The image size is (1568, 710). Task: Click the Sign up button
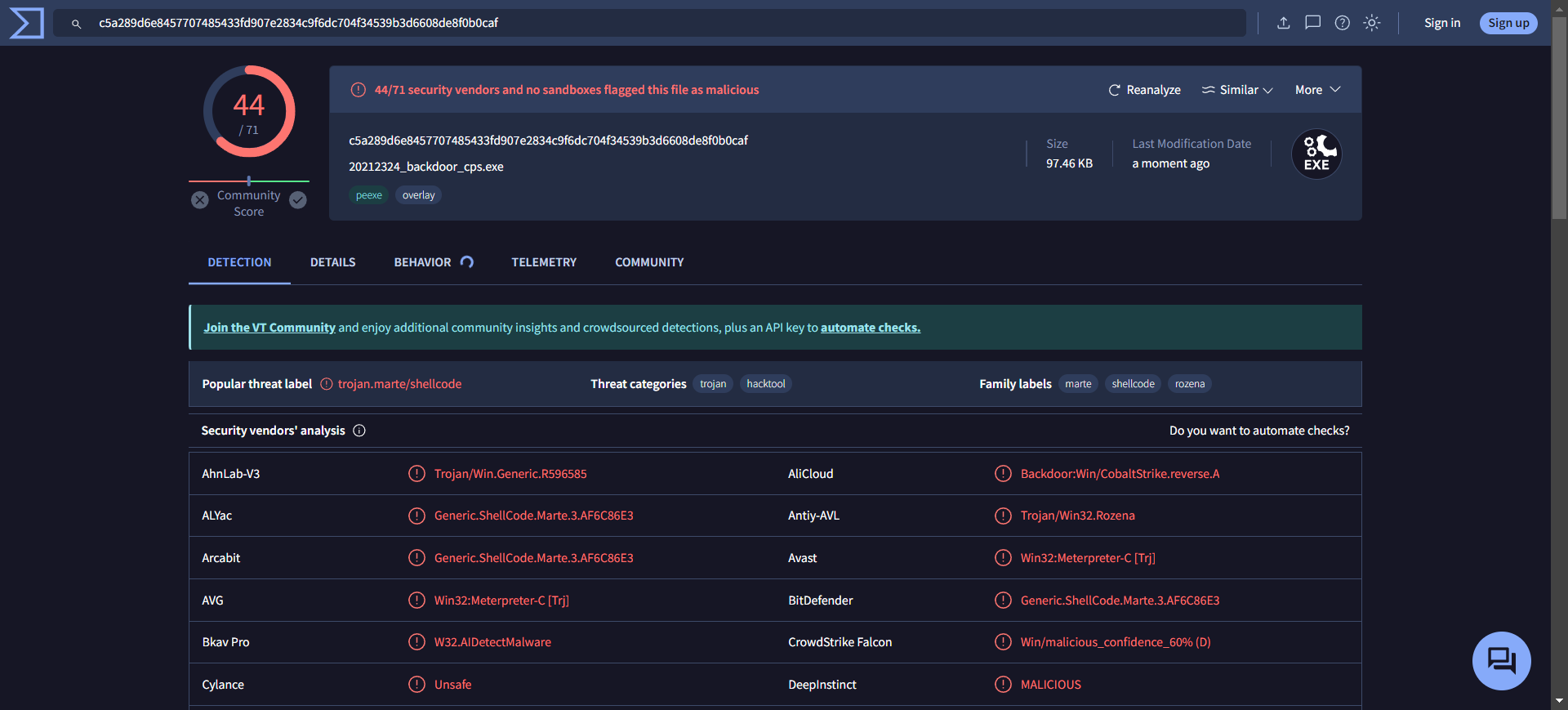point(1508,23)
